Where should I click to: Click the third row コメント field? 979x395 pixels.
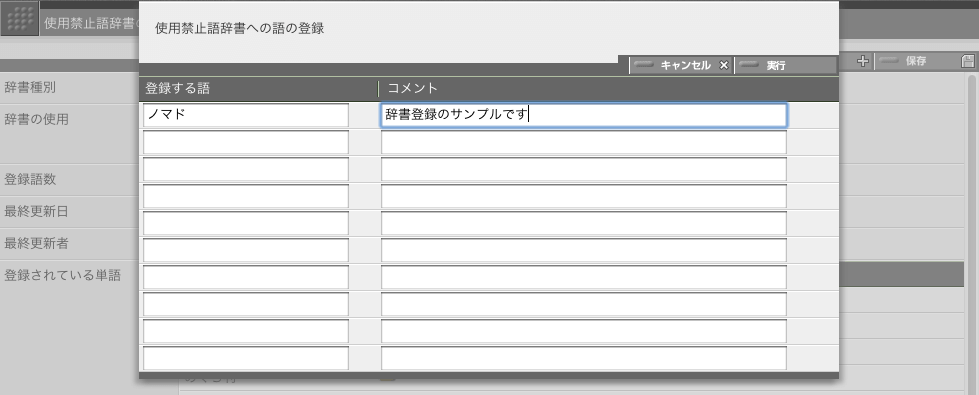pos(584,169)
